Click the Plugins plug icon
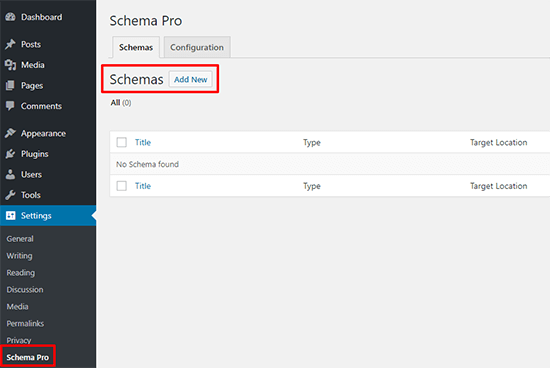 [11, 154]
